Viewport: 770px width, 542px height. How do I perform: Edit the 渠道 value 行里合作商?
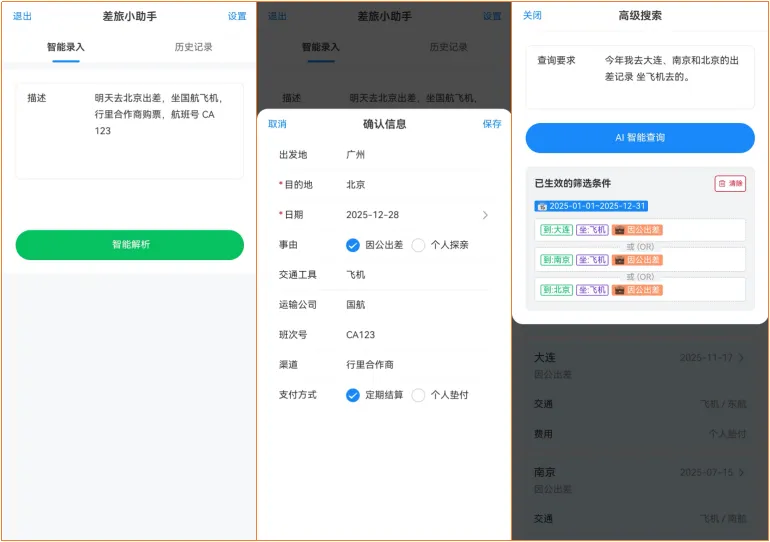coord(370,365)
